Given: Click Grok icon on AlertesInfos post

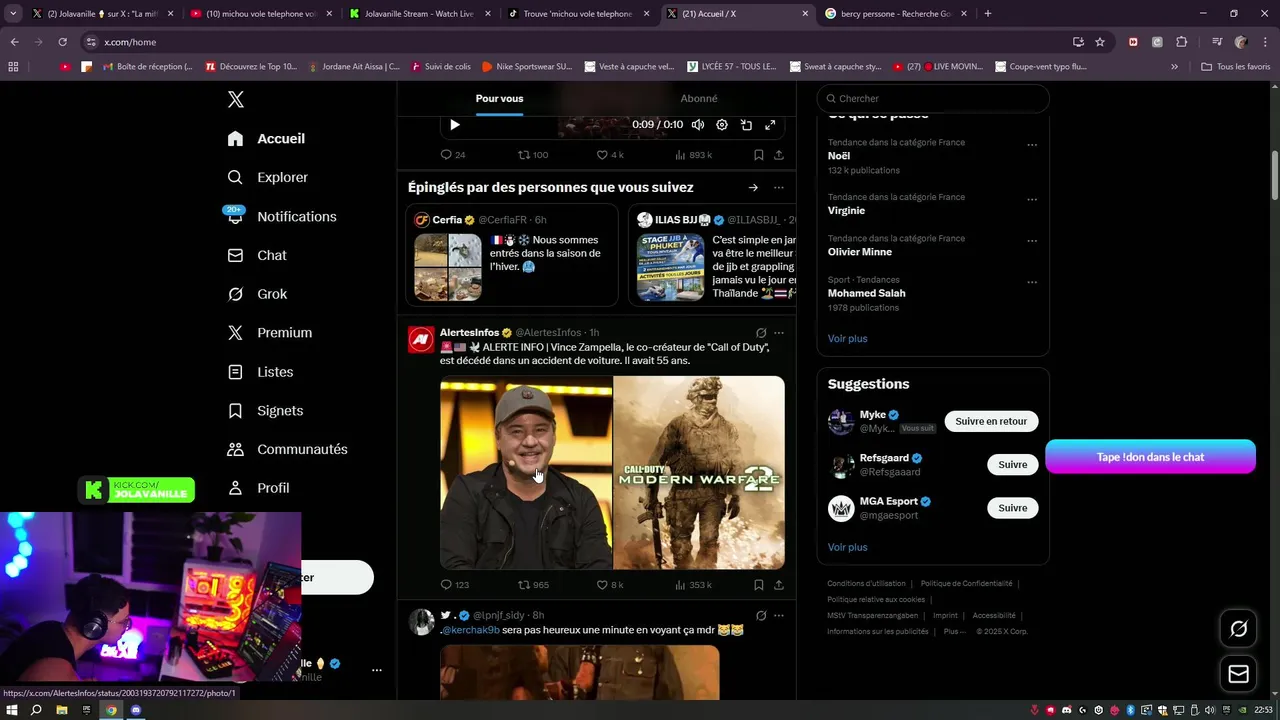Looking at the screenshot, I should click(x=761, y=333).
